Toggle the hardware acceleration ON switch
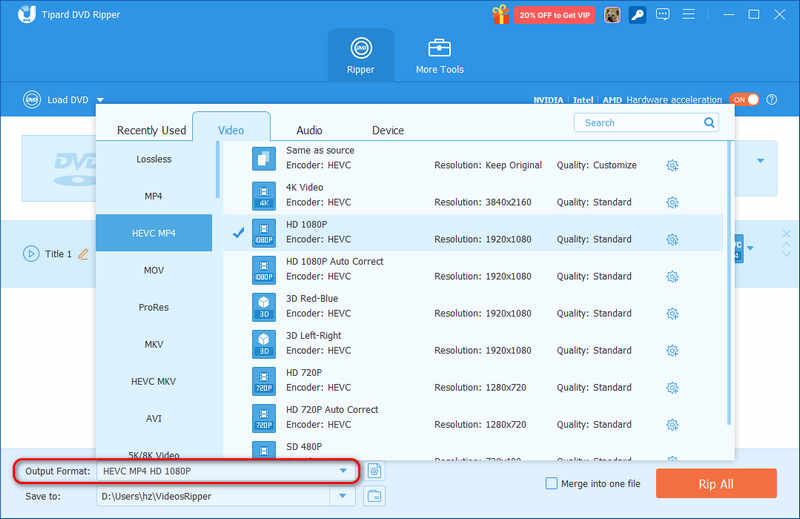This screenshot has width=800, height=519. 744,100
